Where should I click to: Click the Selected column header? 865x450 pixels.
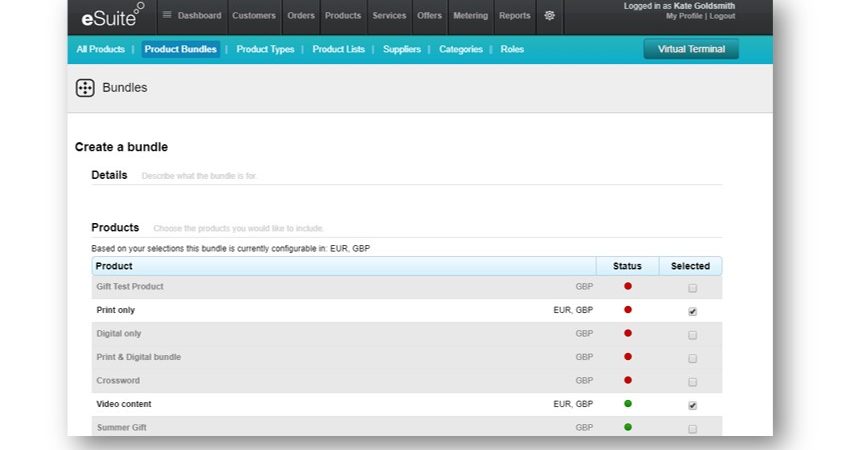coord(690,266)
